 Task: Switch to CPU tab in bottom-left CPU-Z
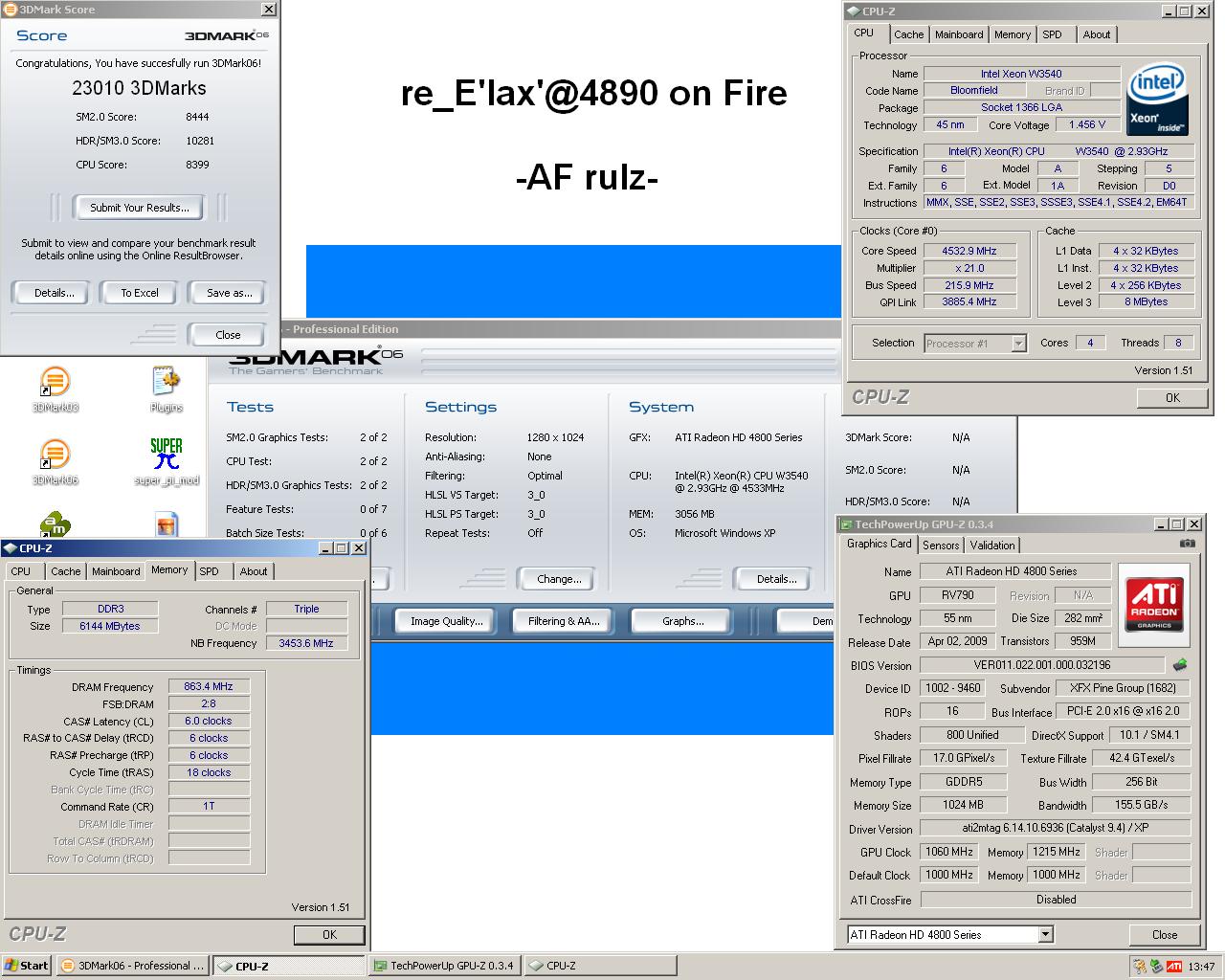coord(21,571)
